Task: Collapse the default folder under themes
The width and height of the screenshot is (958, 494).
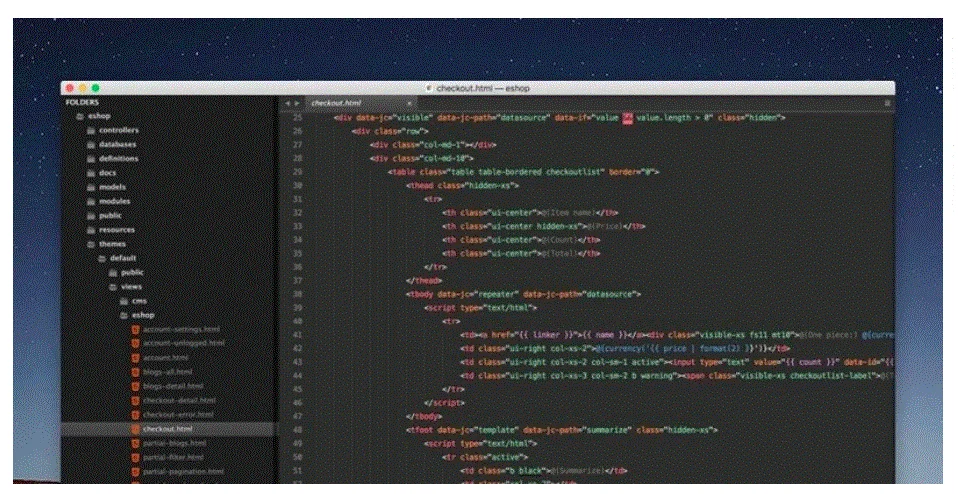Action: pyautogui.click(x=102, y=258)
